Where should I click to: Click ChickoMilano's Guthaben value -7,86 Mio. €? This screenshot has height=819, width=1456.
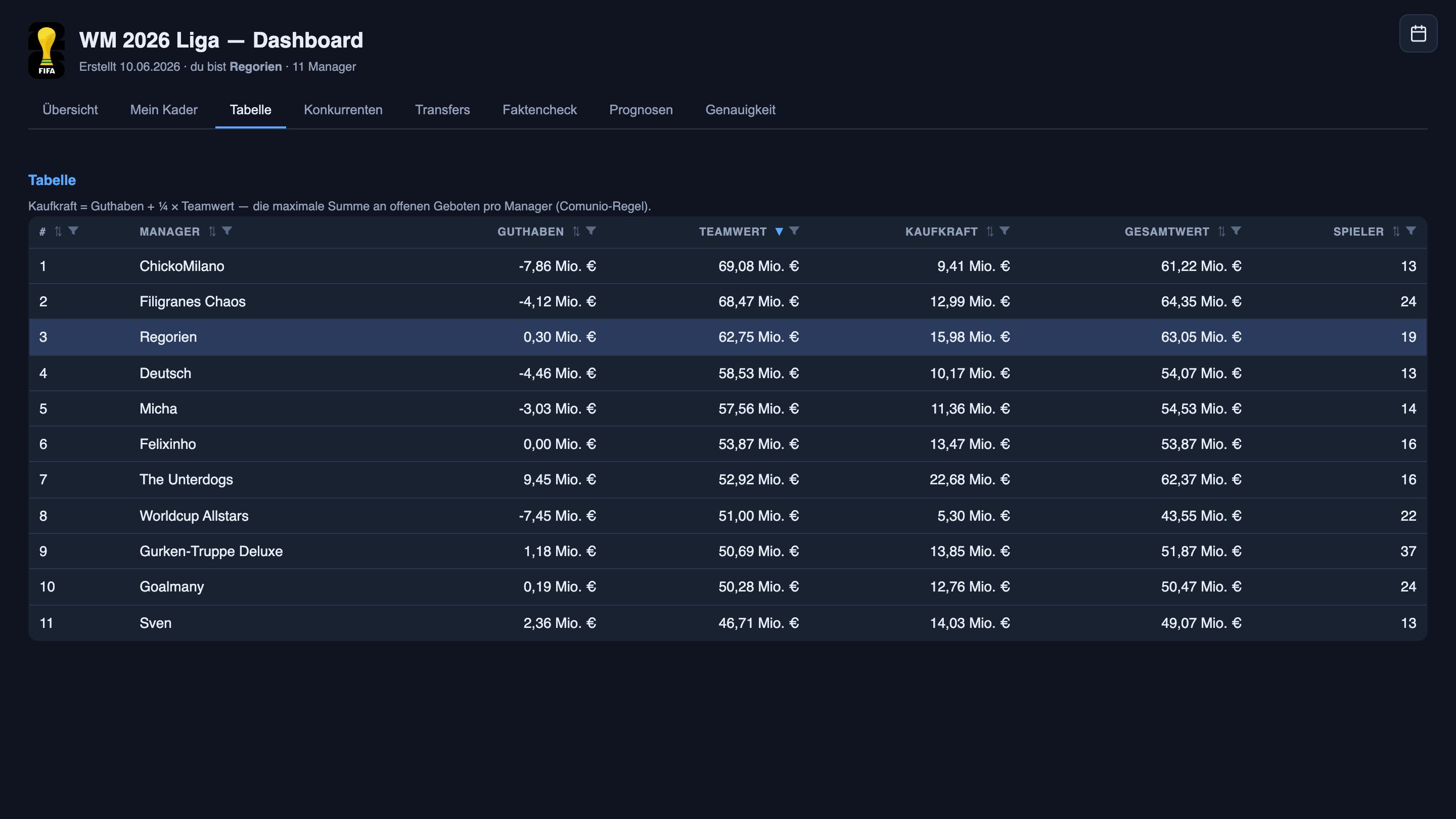(557, 266)
